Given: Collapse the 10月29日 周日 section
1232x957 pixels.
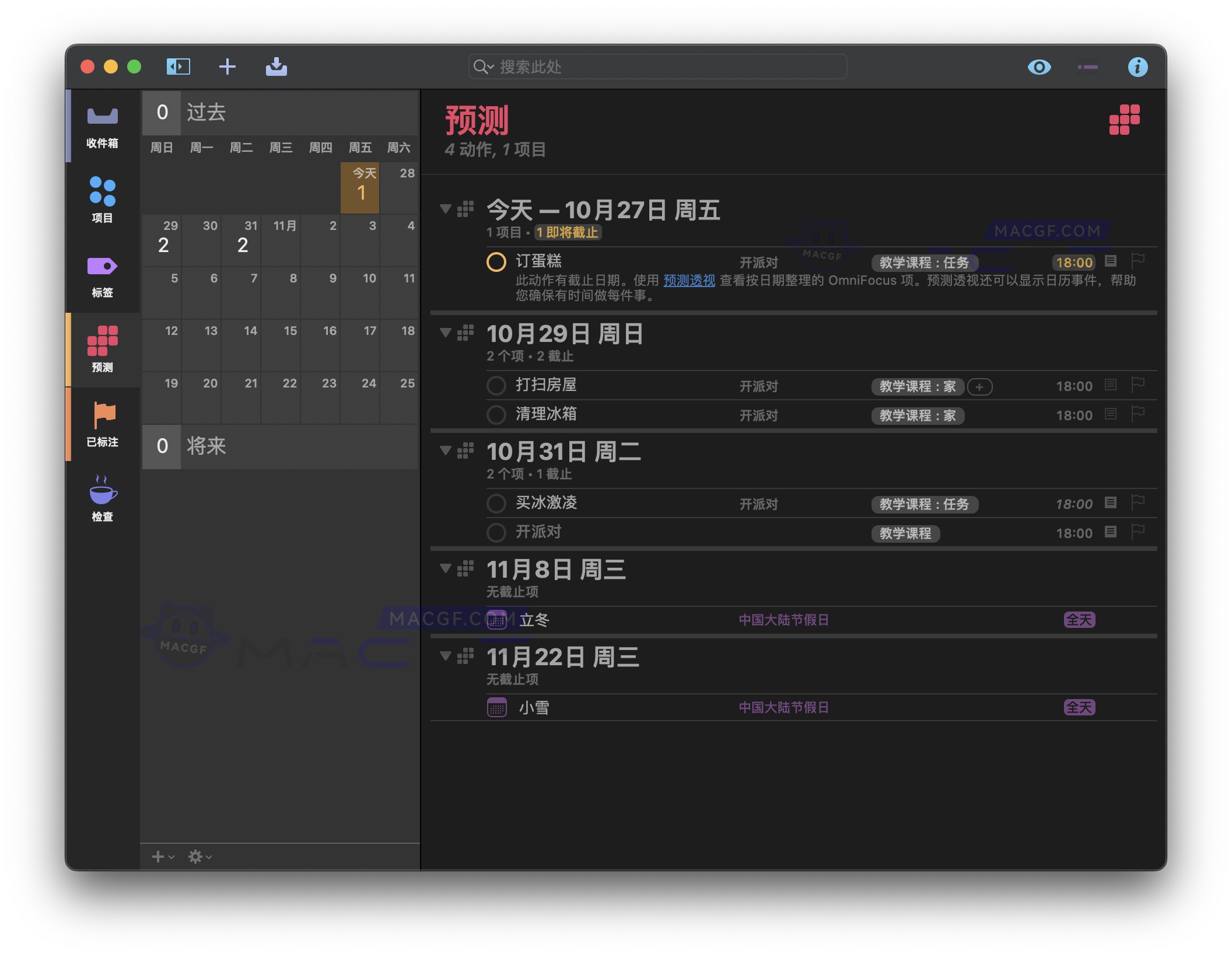Looking at the screenshot, I should (x=446, y=333).
